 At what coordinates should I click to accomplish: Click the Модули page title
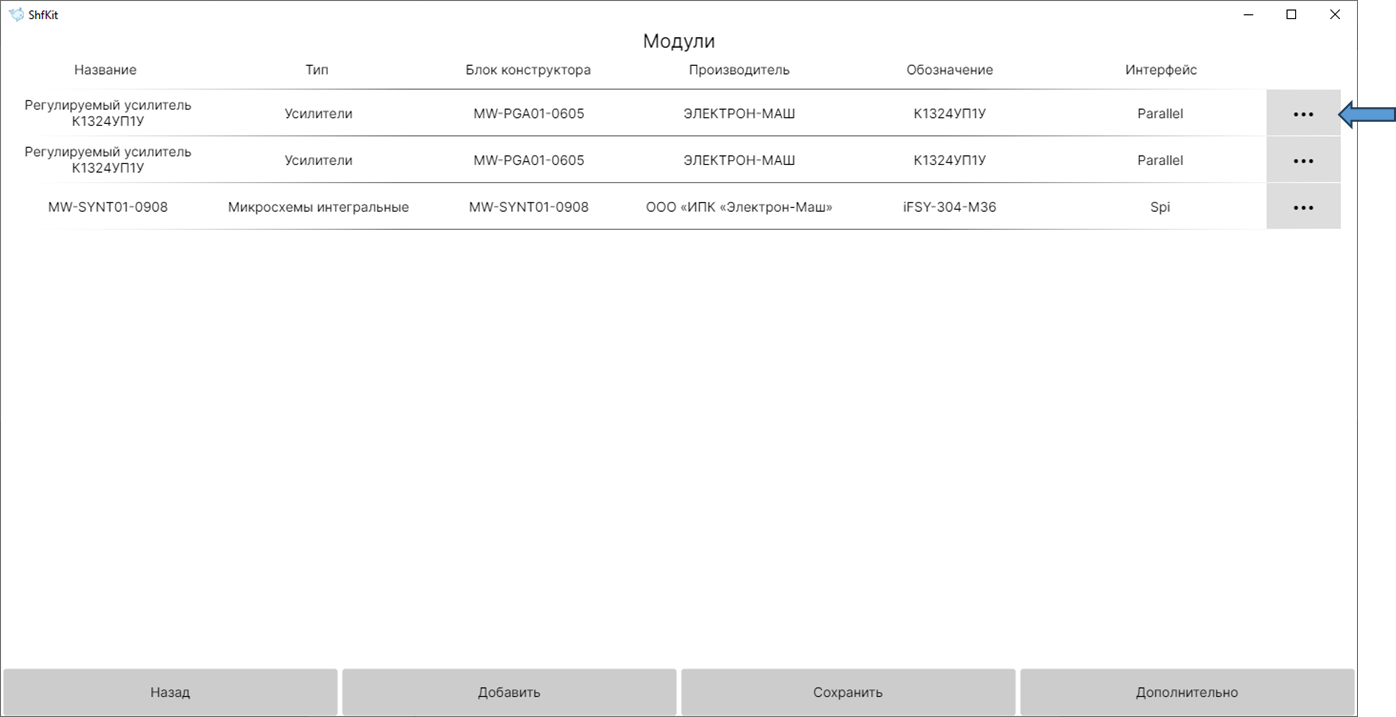(x=679, y=42)
